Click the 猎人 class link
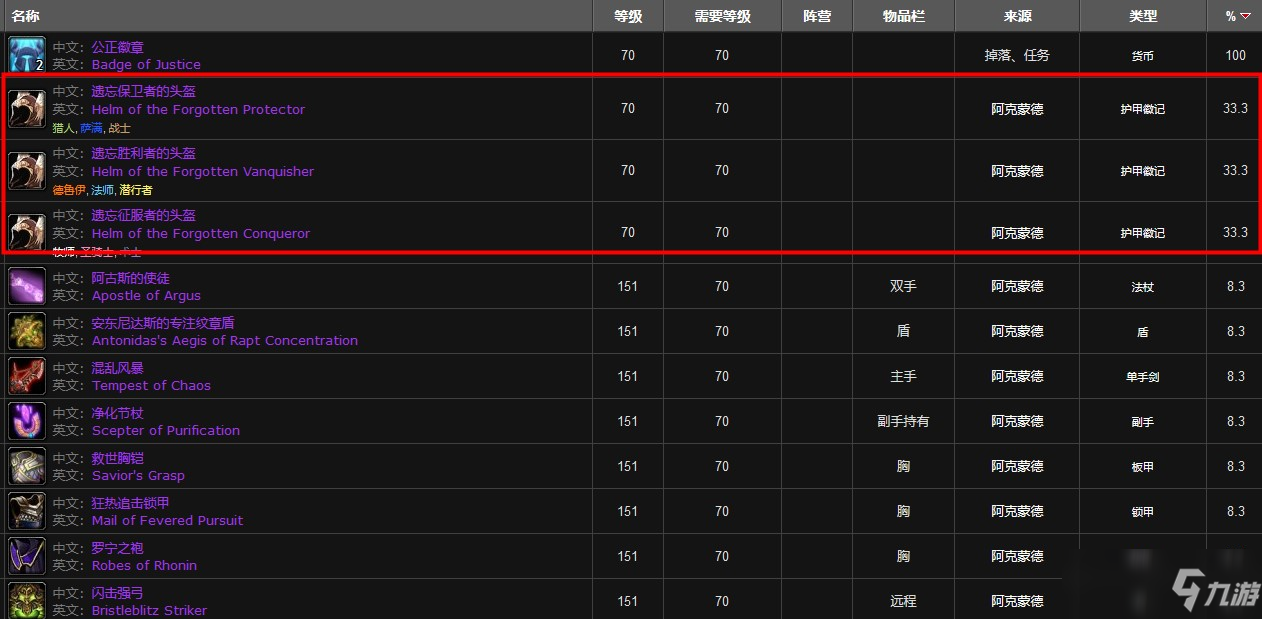Image resolution: width=1262 pixels, height=619 pixels. coord(64,128)
